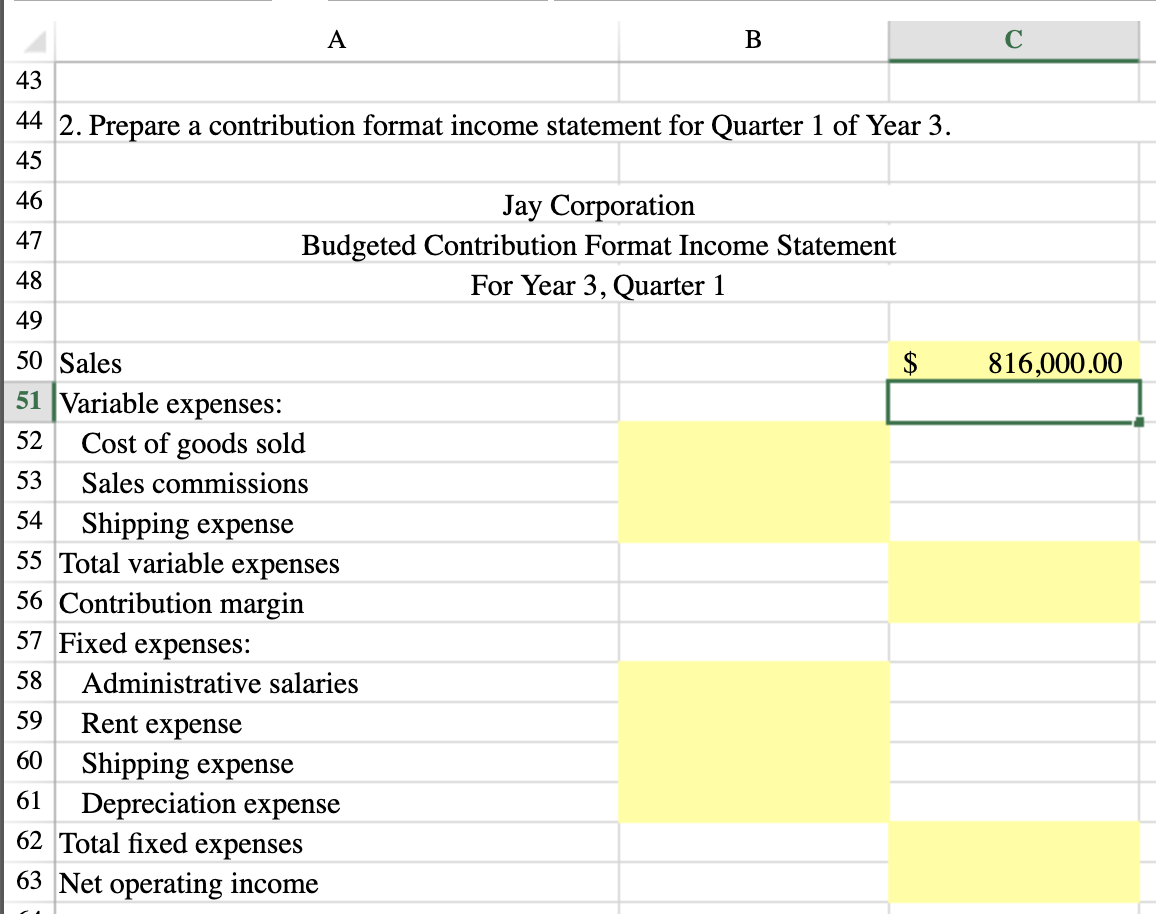Screen dimensions: 1156x914
Task: Click the yellow Total variable expenses input cell
Action: point(1014,563)
